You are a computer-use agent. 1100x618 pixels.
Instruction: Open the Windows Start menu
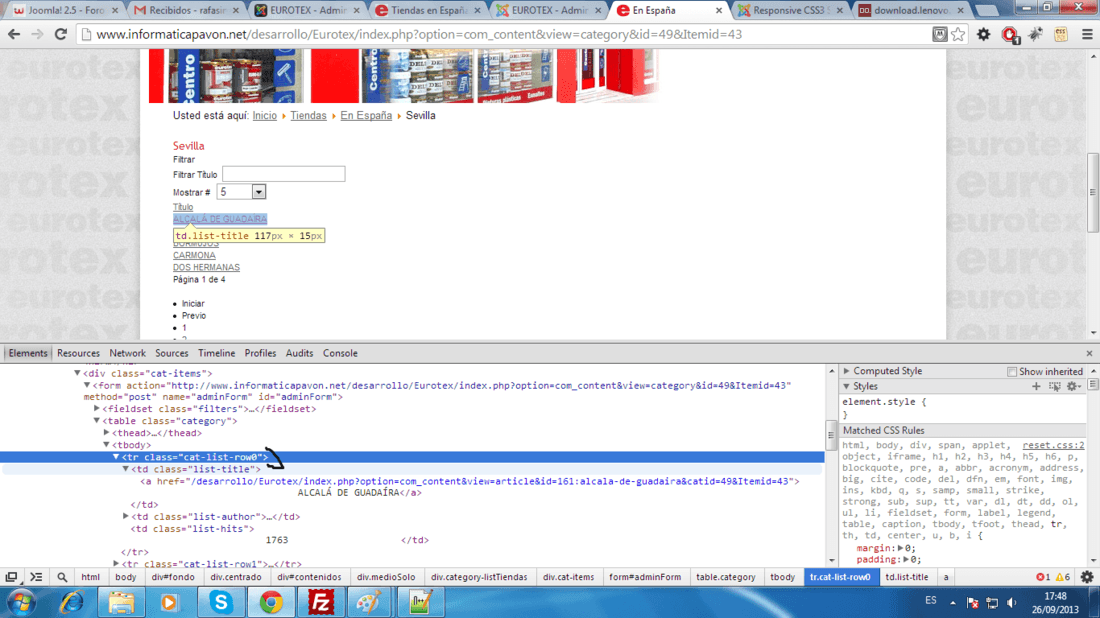coord(21,603)
